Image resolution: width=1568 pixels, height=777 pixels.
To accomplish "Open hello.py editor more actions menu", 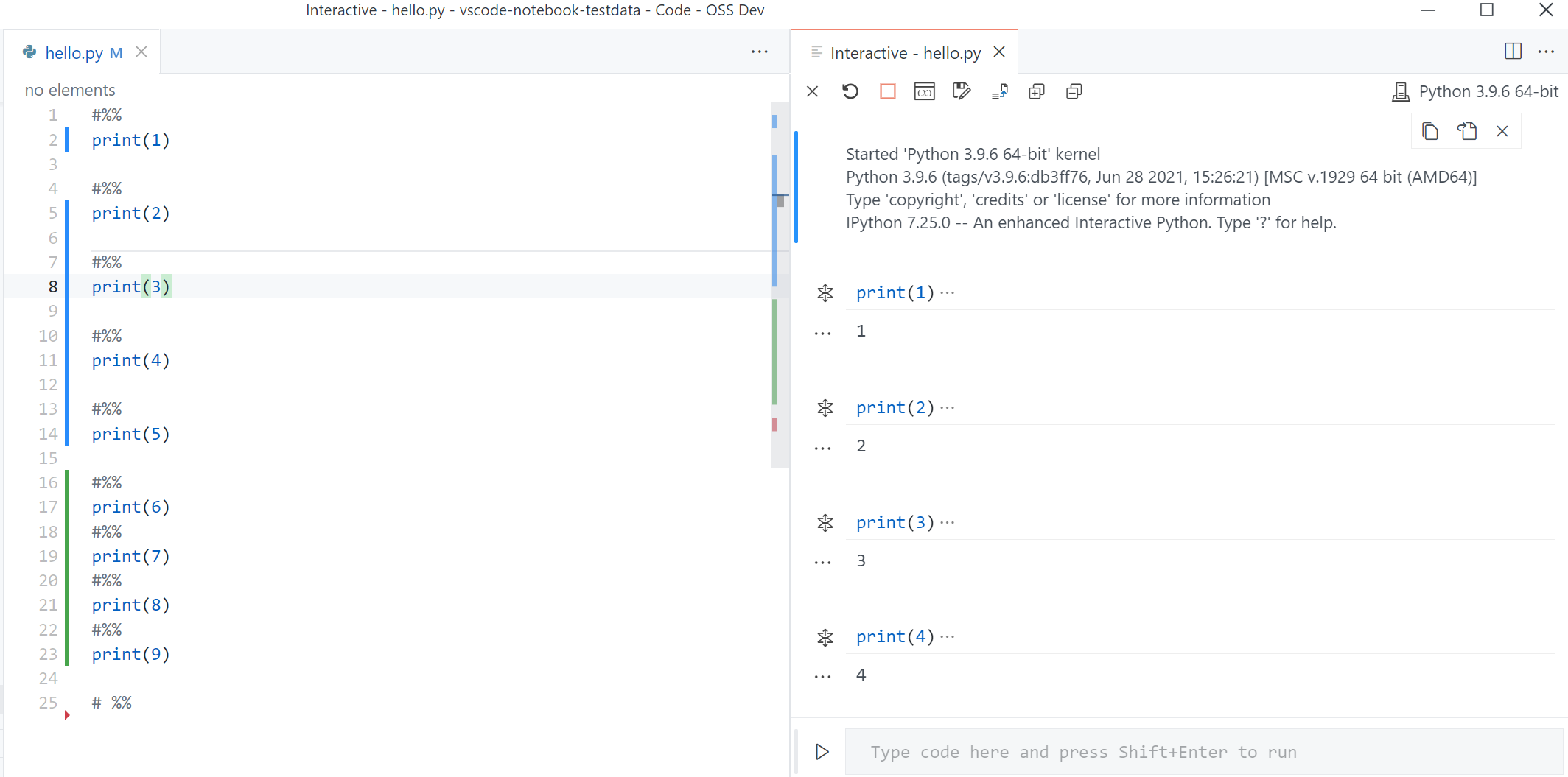I will pyautogui.click(x=760, y=52).
